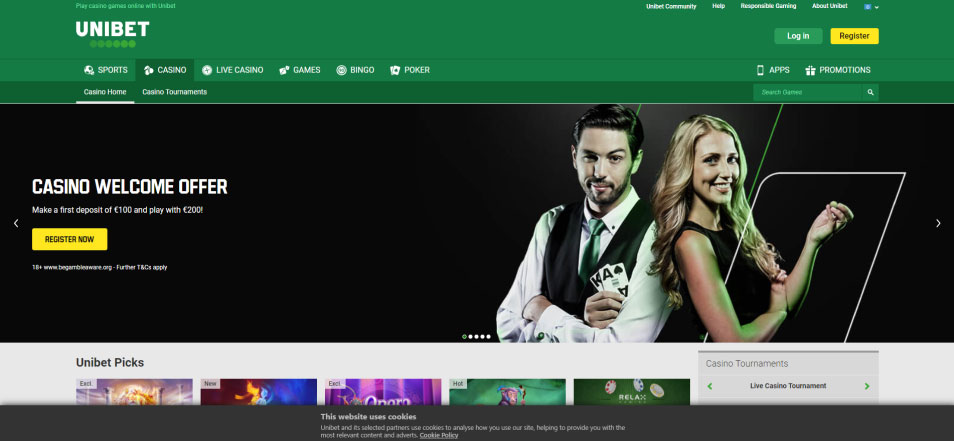The image size is (954, 441).
Task: Click the Register Now banner button
Action: click(x=69, y=239)
